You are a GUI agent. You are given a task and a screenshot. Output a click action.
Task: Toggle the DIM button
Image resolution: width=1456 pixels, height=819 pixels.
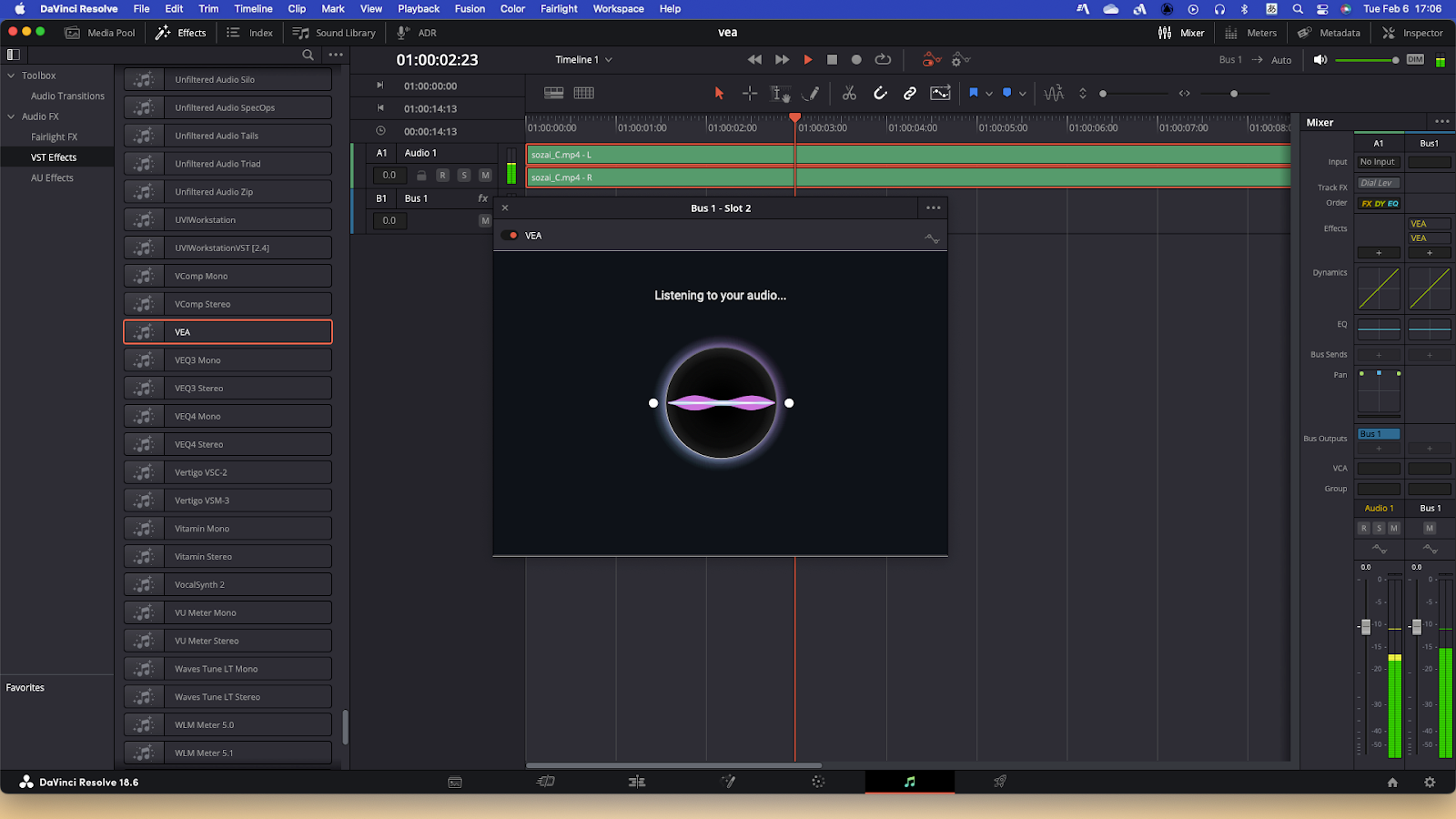point(1415,59)
